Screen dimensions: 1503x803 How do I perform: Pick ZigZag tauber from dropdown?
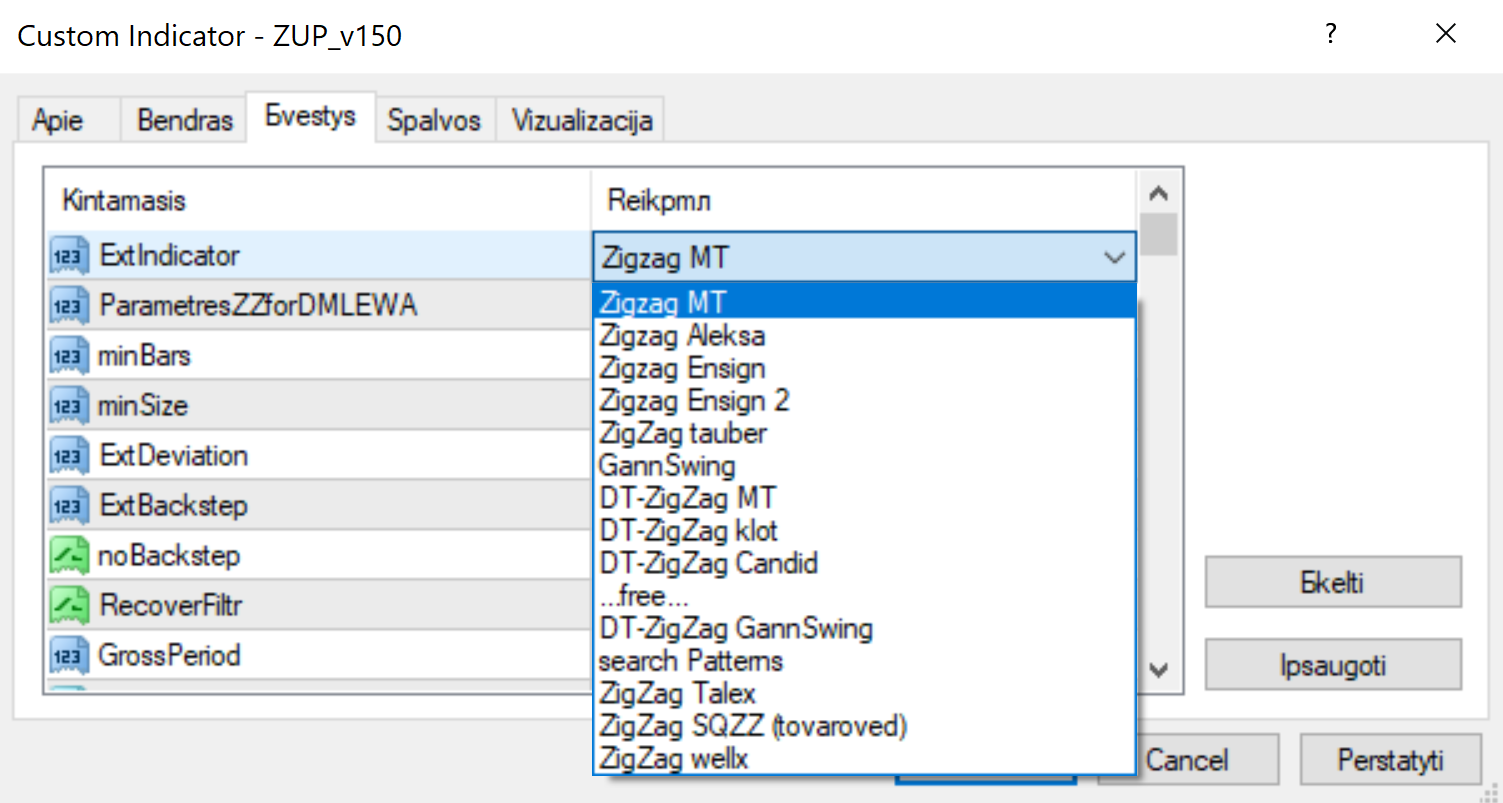(x=864, y=433)
